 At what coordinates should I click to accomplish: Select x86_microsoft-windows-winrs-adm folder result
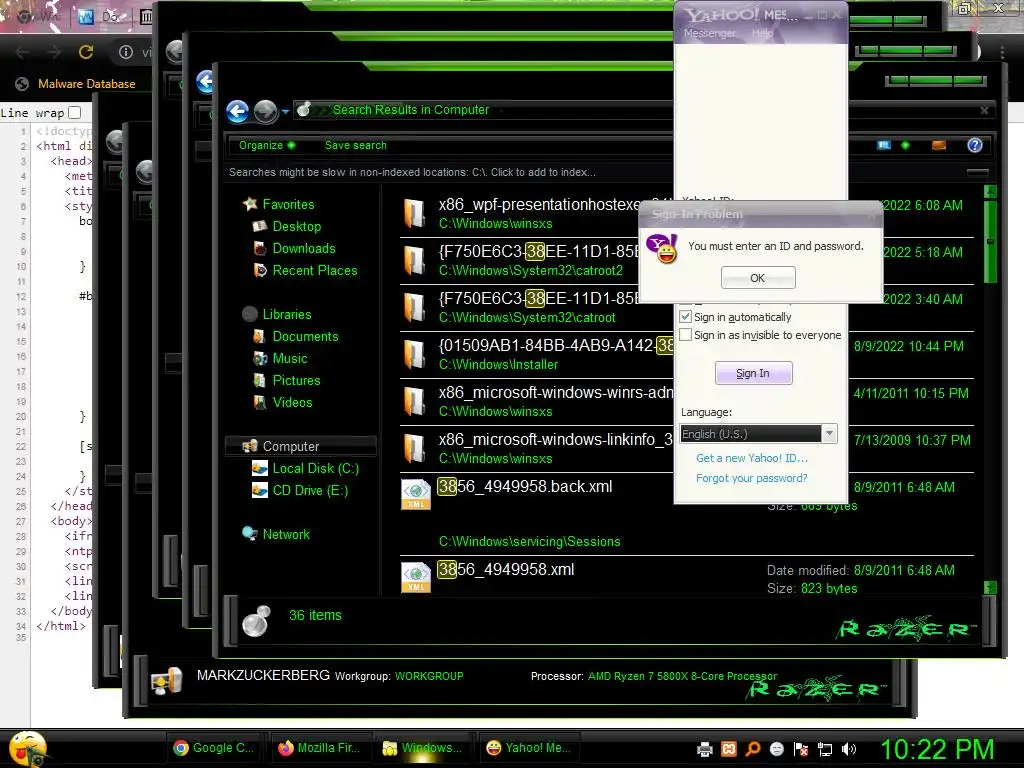536,402
